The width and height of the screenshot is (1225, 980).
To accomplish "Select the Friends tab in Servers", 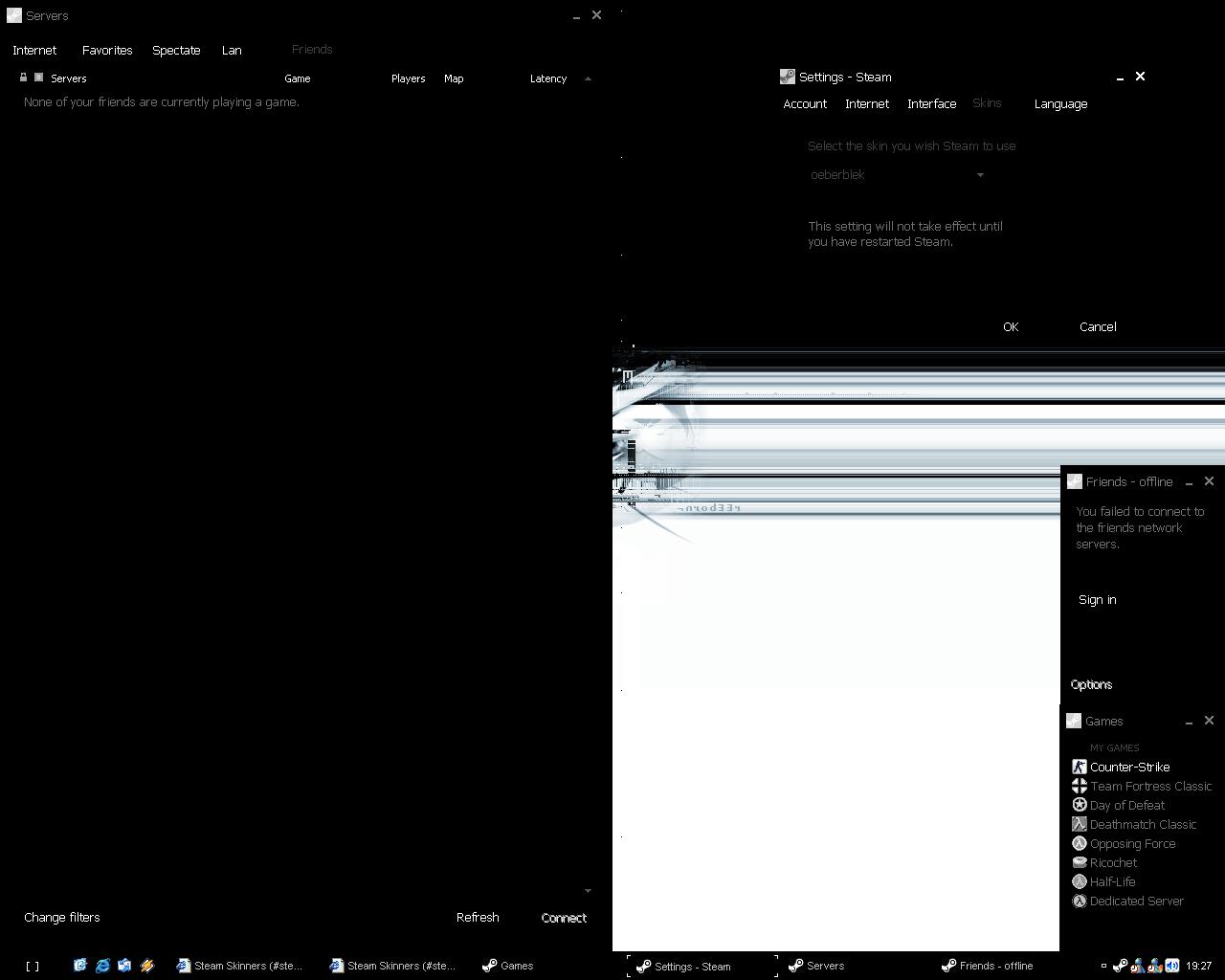I will click(x=312, y=49).
